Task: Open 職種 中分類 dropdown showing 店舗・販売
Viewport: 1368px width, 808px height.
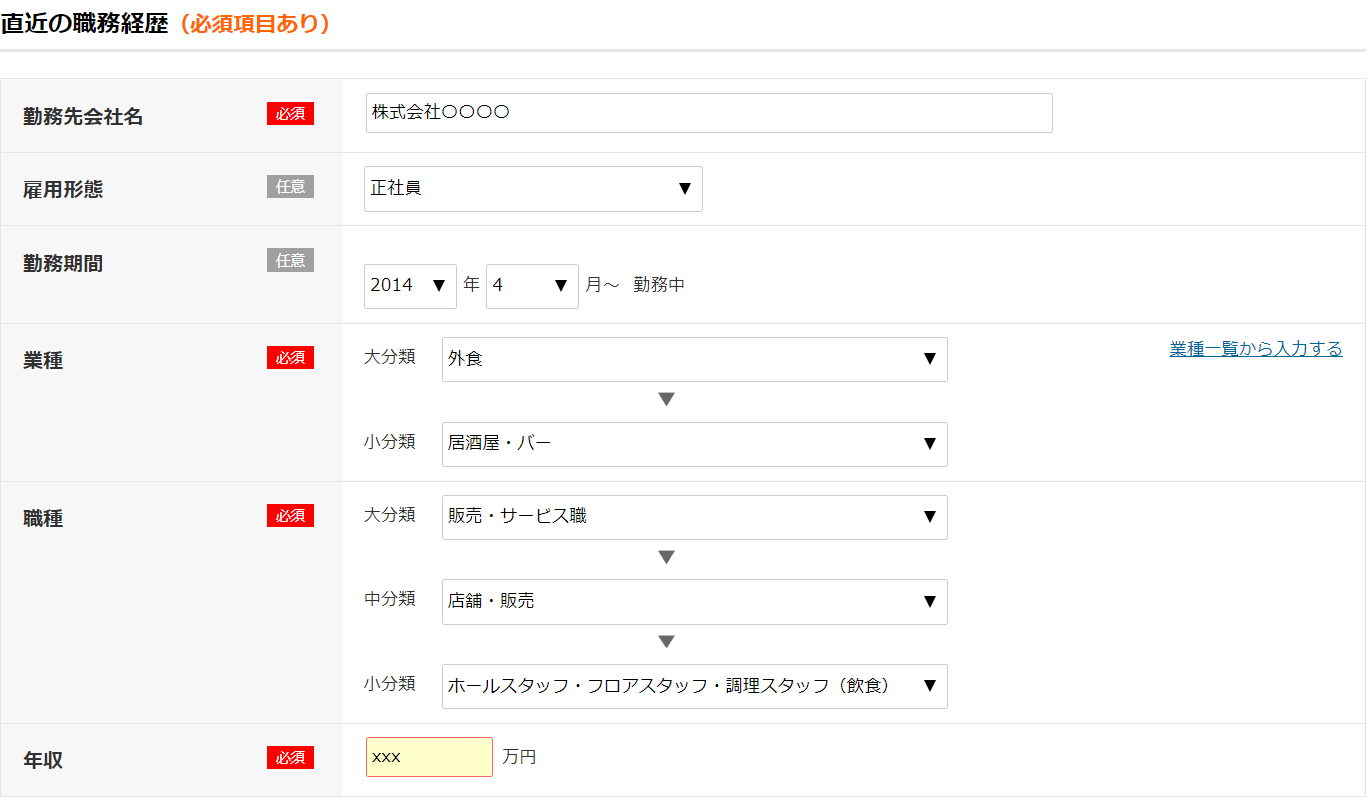Action: coord(694,602)
